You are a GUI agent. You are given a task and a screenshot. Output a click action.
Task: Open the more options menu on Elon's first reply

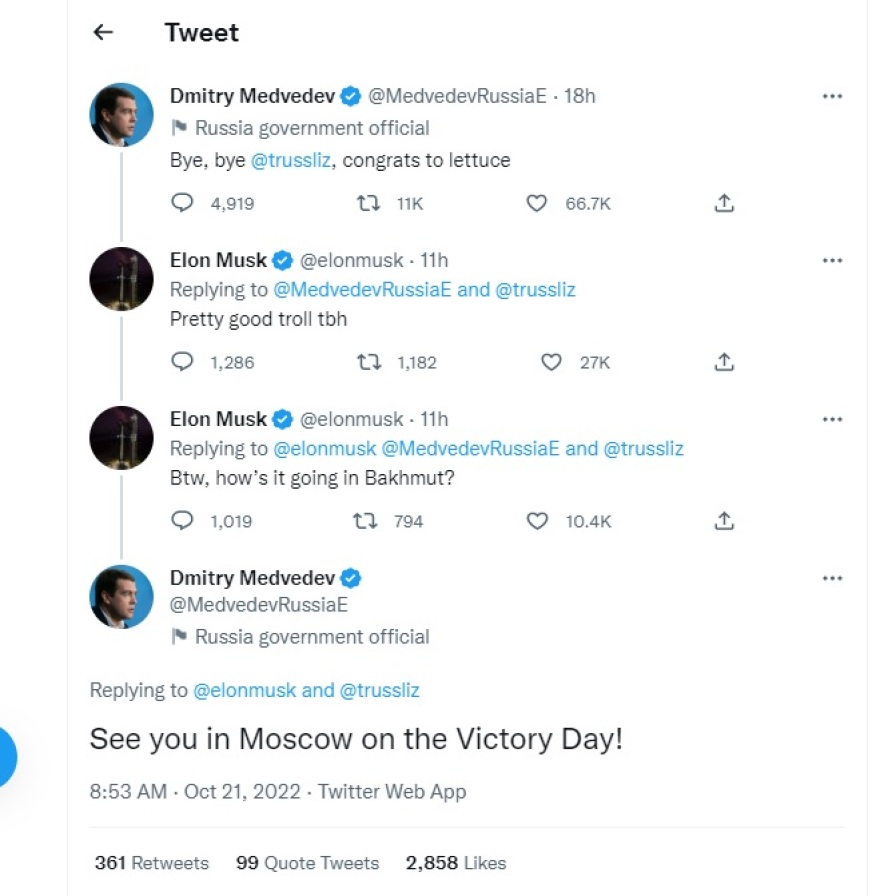(x=832, y=260)
